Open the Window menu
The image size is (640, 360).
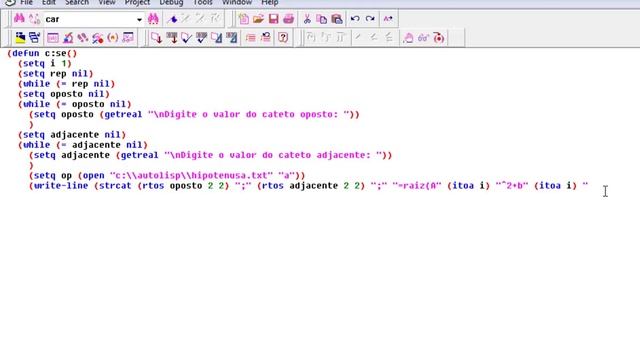tap(237, 3)
